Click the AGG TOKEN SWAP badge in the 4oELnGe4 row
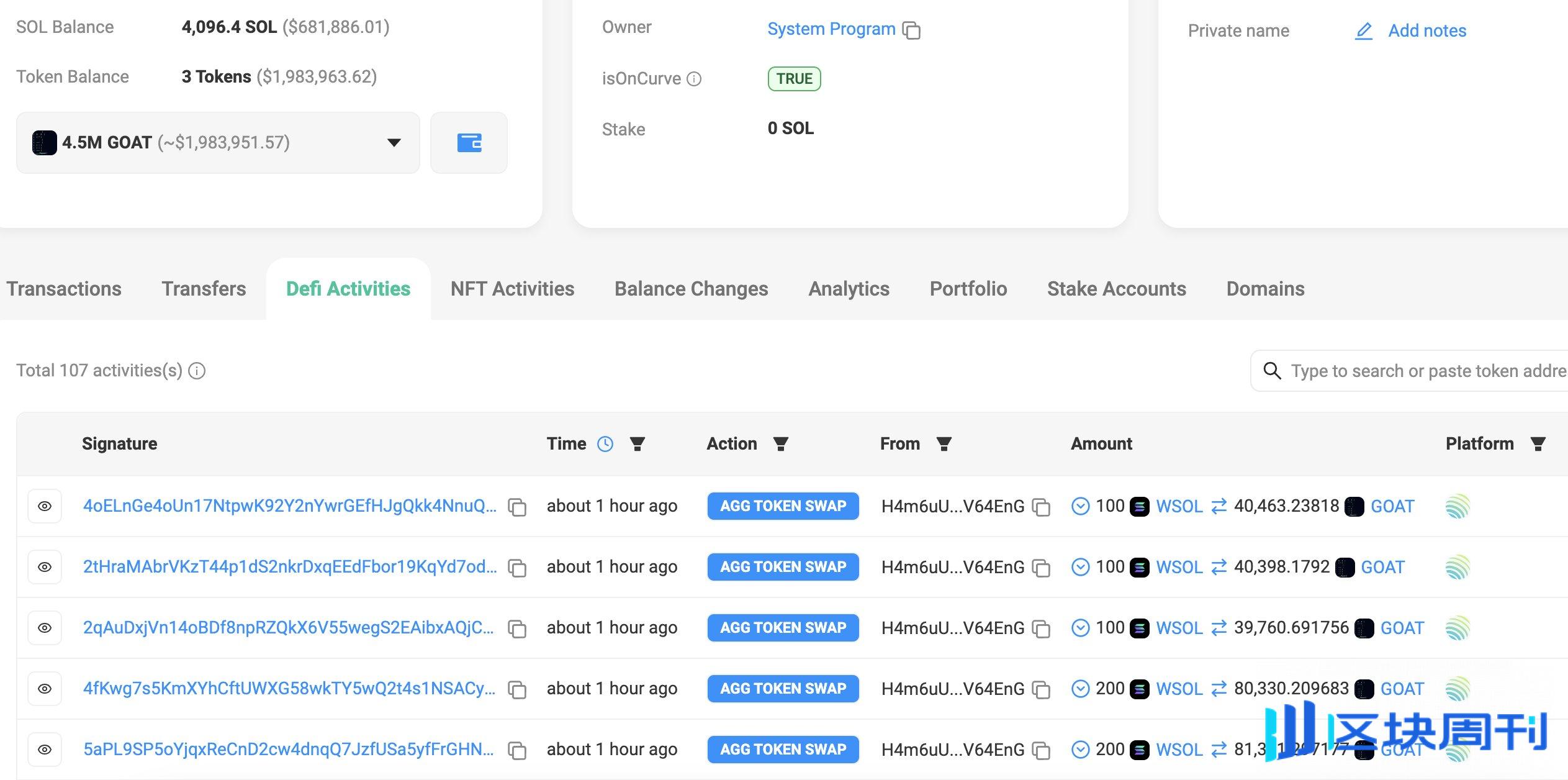The width and height of the screenshot is (1568, 780). pyautogui.click(x=783, y=506)
